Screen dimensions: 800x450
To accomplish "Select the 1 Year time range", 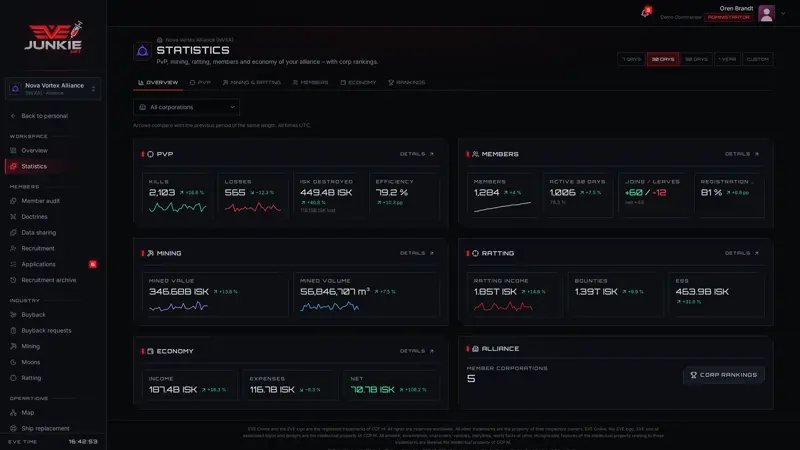I will click(x=728, y=59).
